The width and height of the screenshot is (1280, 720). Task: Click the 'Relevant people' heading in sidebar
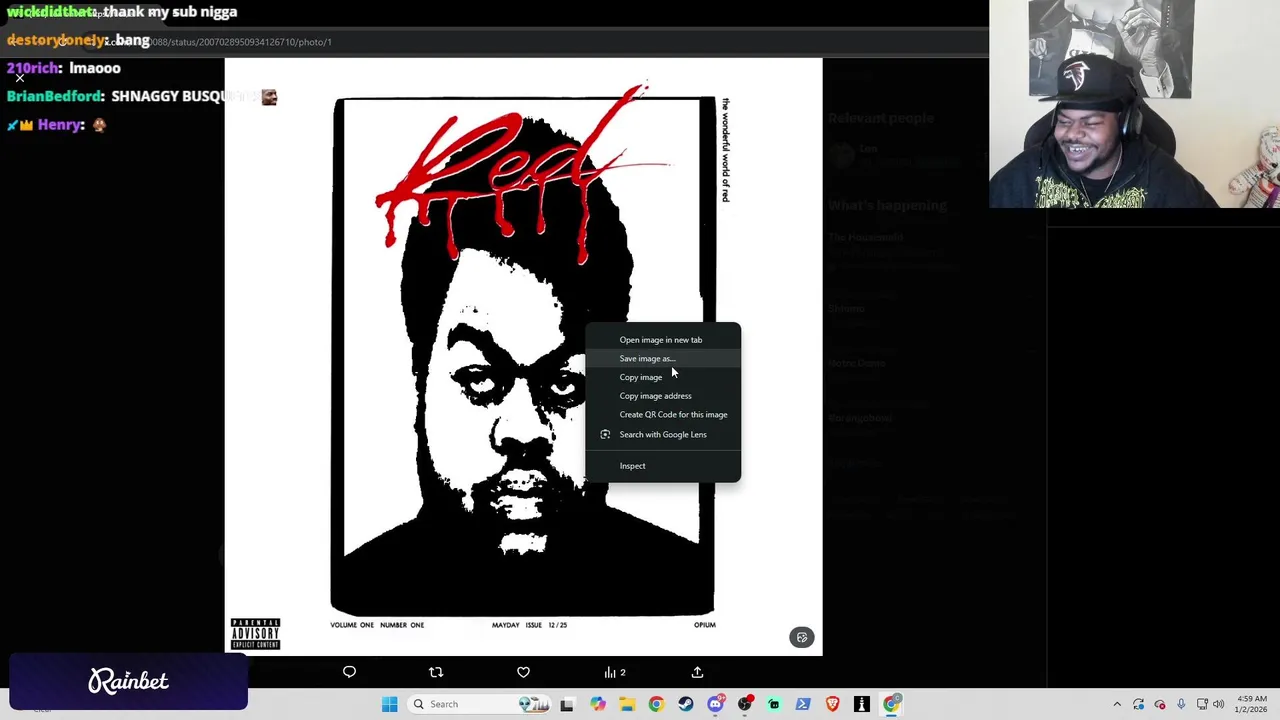pos(881,118)
